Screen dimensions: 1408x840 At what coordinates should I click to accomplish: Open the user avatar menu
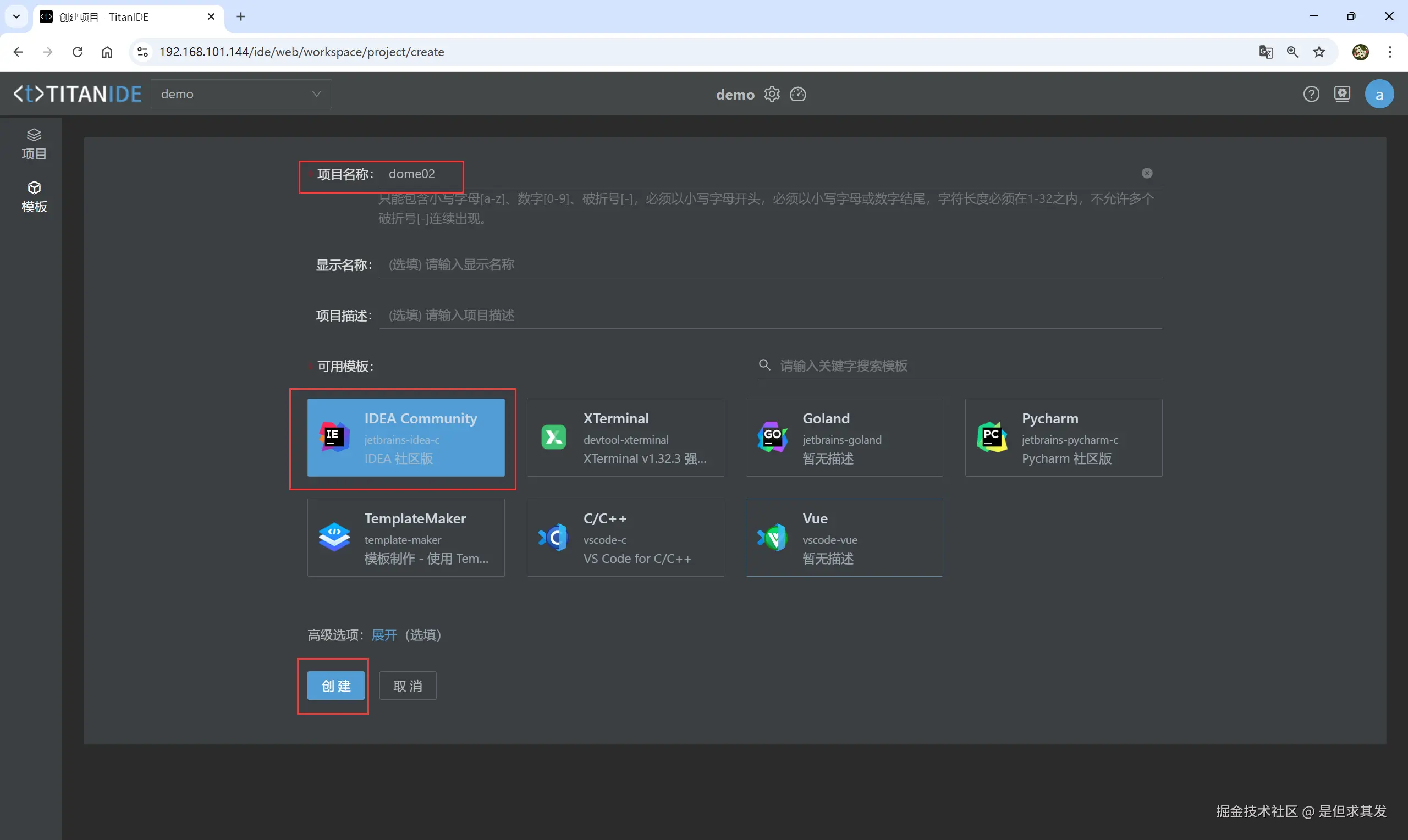tap(1378, 95)
